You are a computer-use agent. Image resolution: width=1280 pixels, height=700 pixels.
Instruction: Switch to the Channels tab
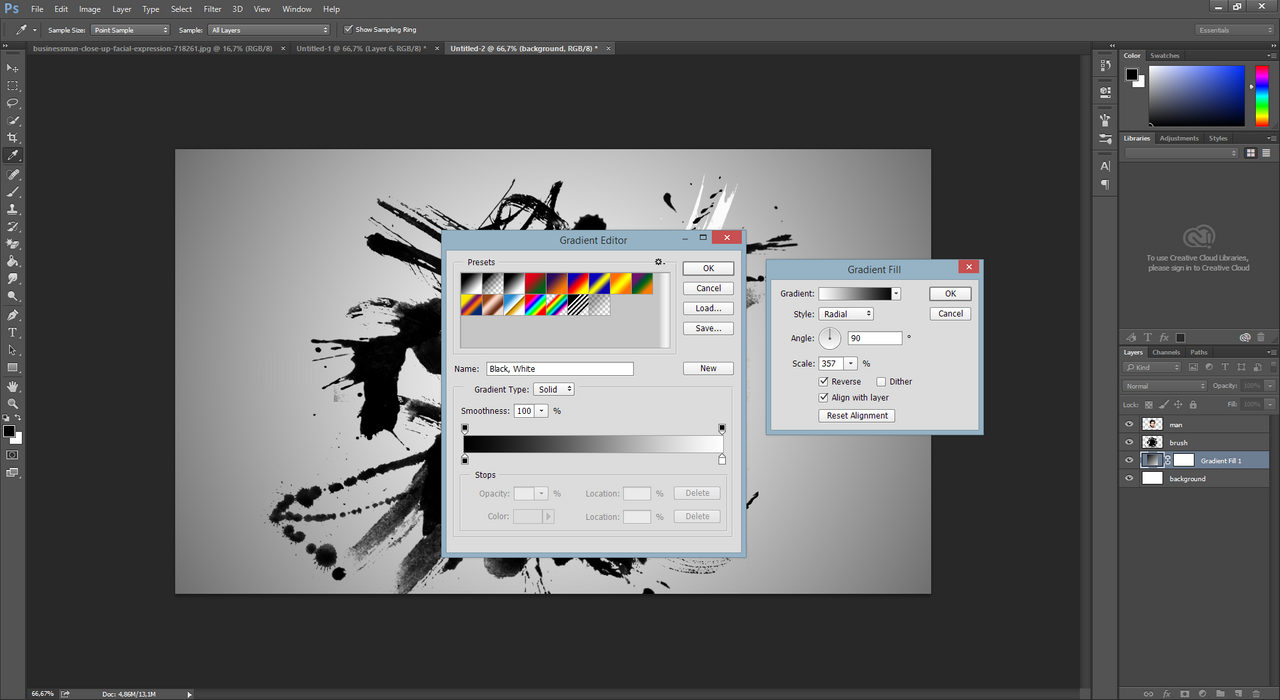point(1166,352)
